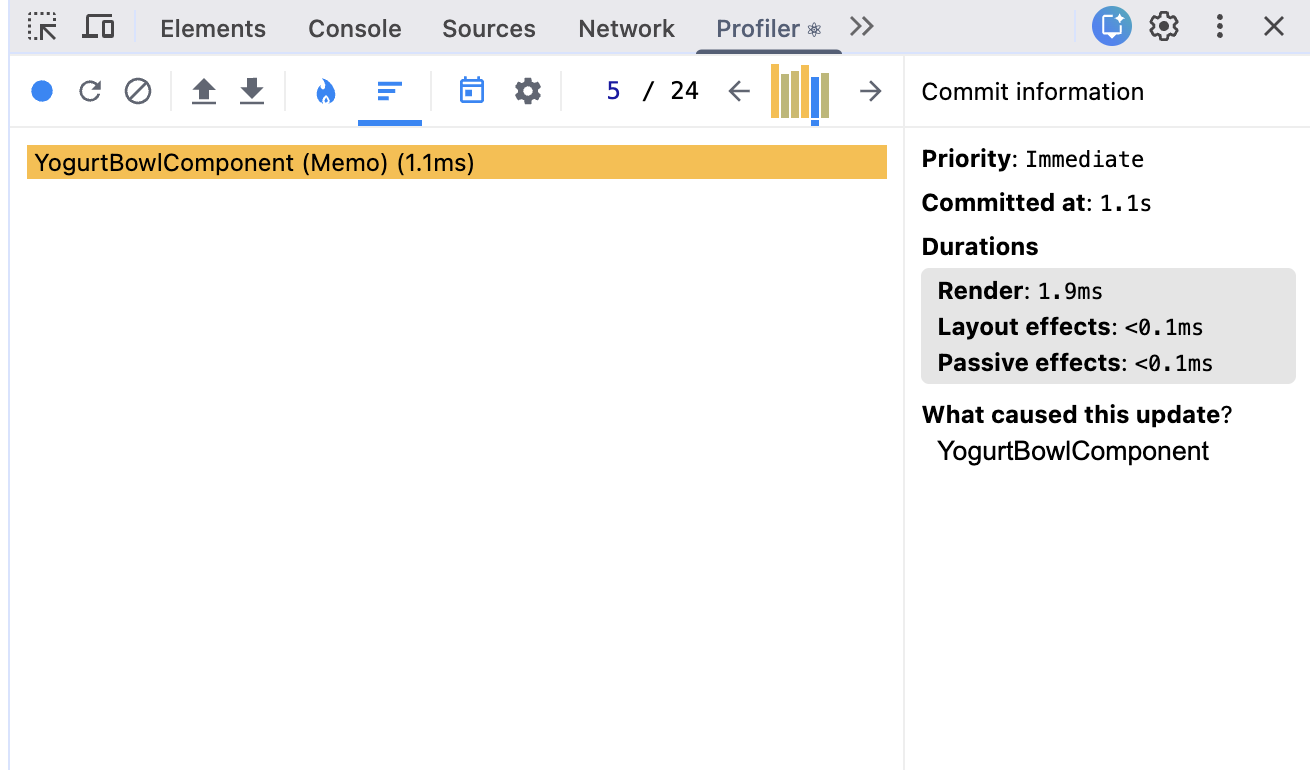Toggle the inspect element picker icon
Image resolution: width=1310 pixels, height=770 pixels.
[x=42, y=28]
